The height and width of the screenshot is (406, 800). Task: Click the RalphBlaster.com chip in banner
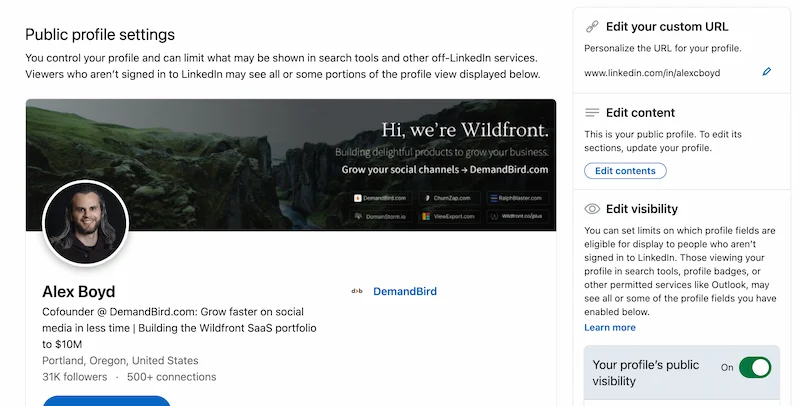pos(516,198)
